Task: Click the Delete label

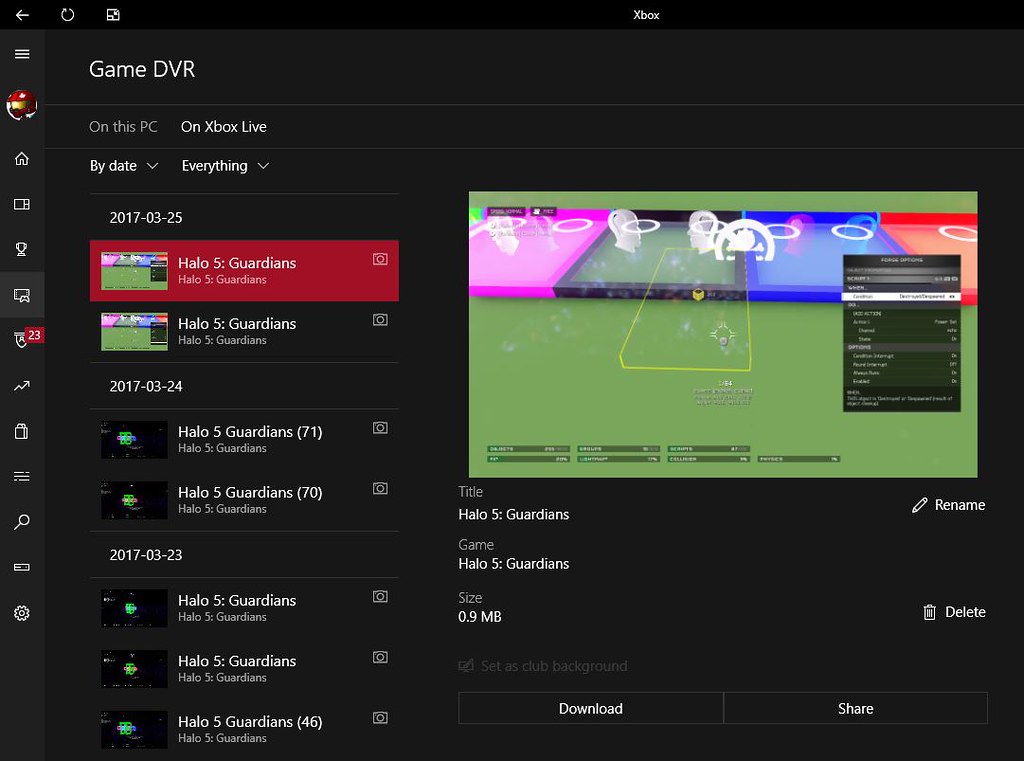Action: [x=965, y=612]
